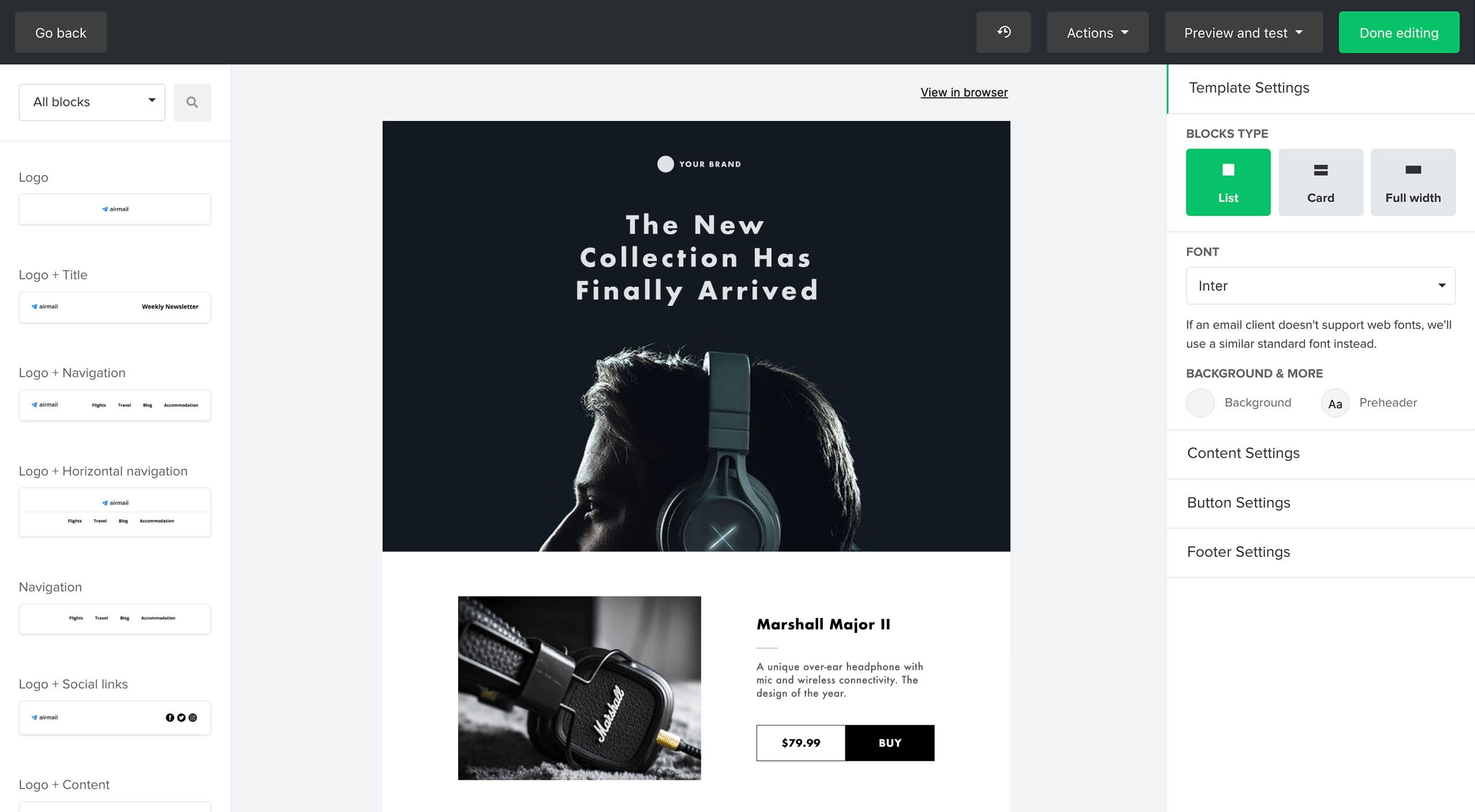Click the Preheader text icon
Screen dimensions: 1475x812
point(1335,403)
